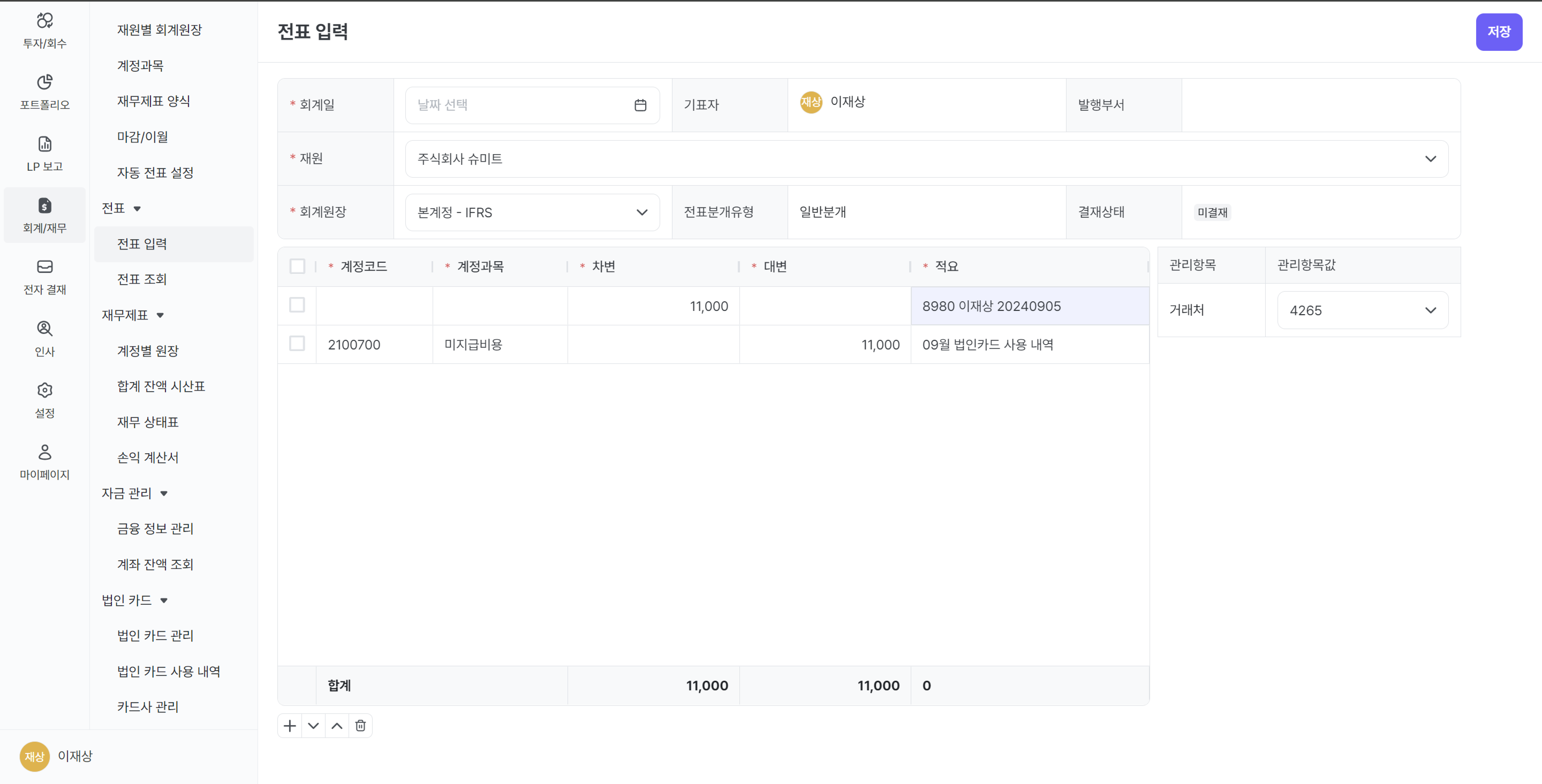Viewport: 1542px width, 784px height.
Task: Toggle the select-all checkbox in table header
Action: [297, 266]
